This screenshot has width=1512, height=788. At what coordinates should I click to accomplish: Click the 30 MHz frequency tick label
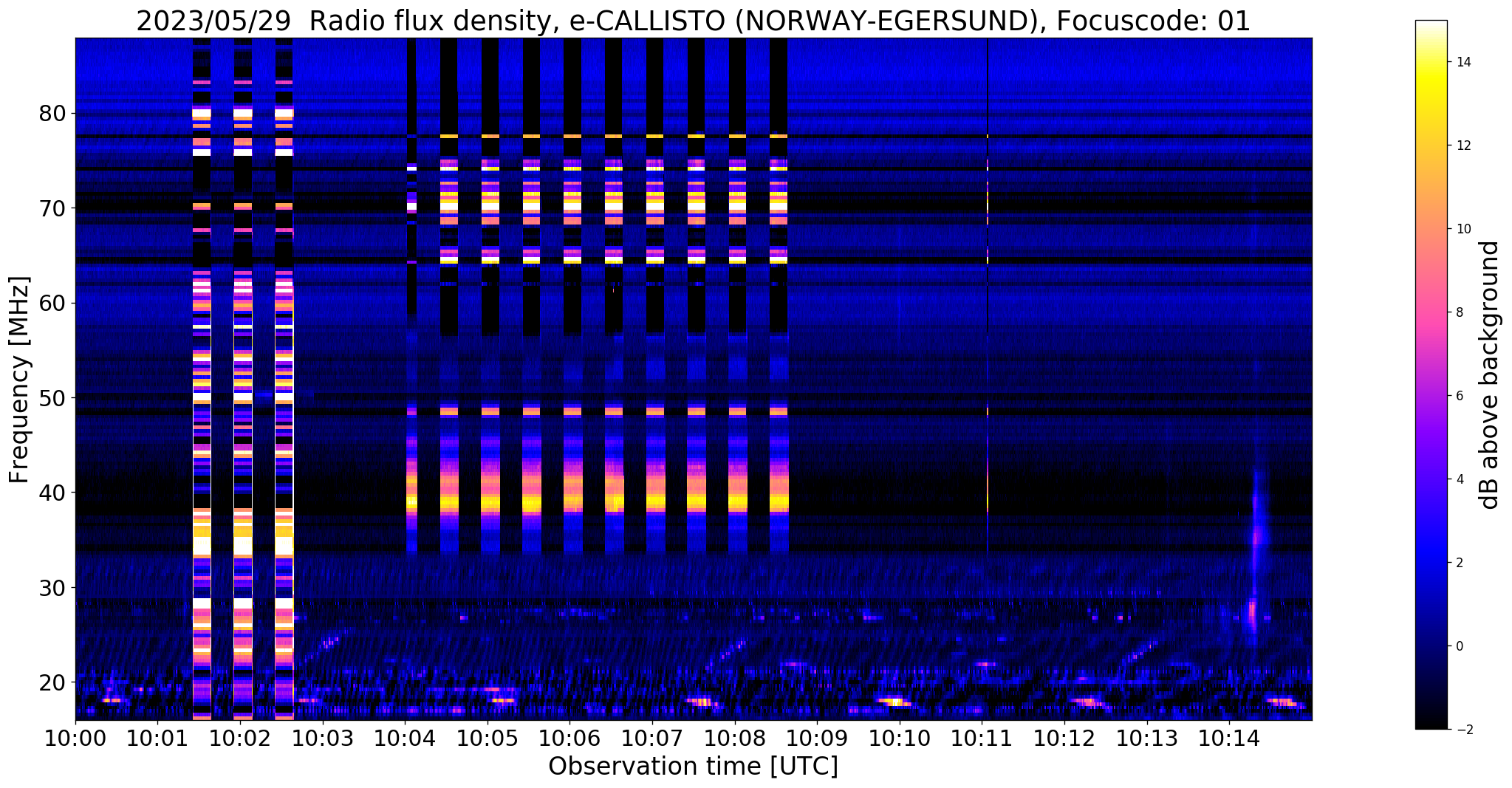click(x=52, y=588)
